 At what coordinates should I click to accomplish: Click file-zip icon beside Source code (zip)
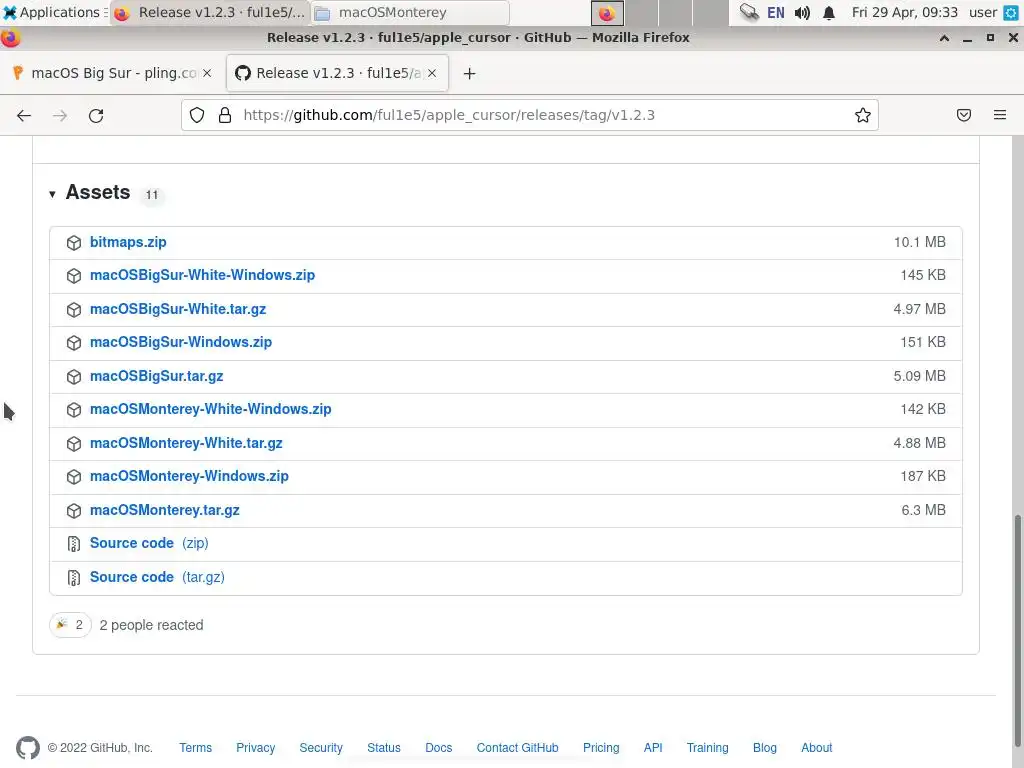click(74, 544)
